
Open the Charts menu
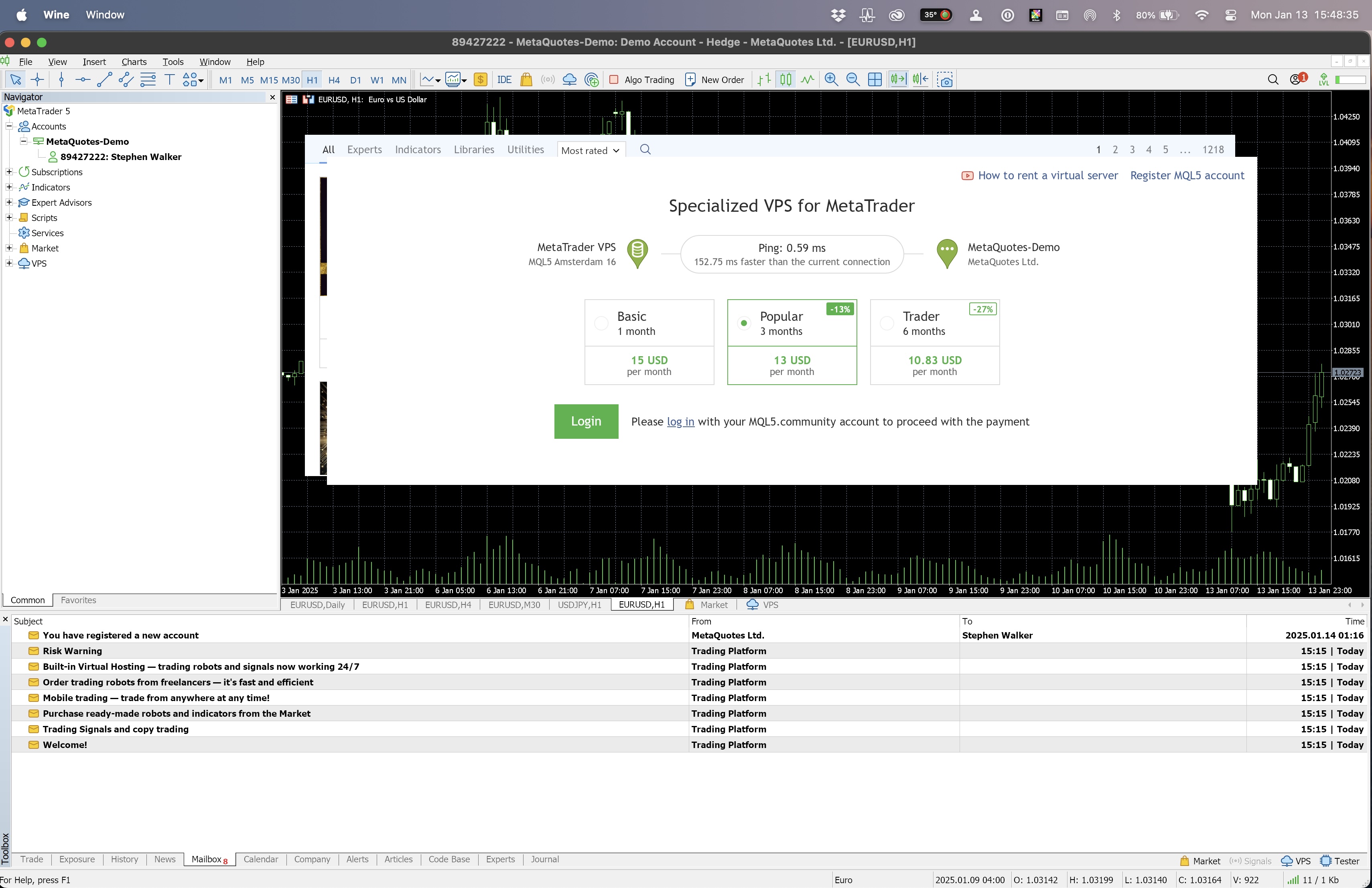click(134, 62)
